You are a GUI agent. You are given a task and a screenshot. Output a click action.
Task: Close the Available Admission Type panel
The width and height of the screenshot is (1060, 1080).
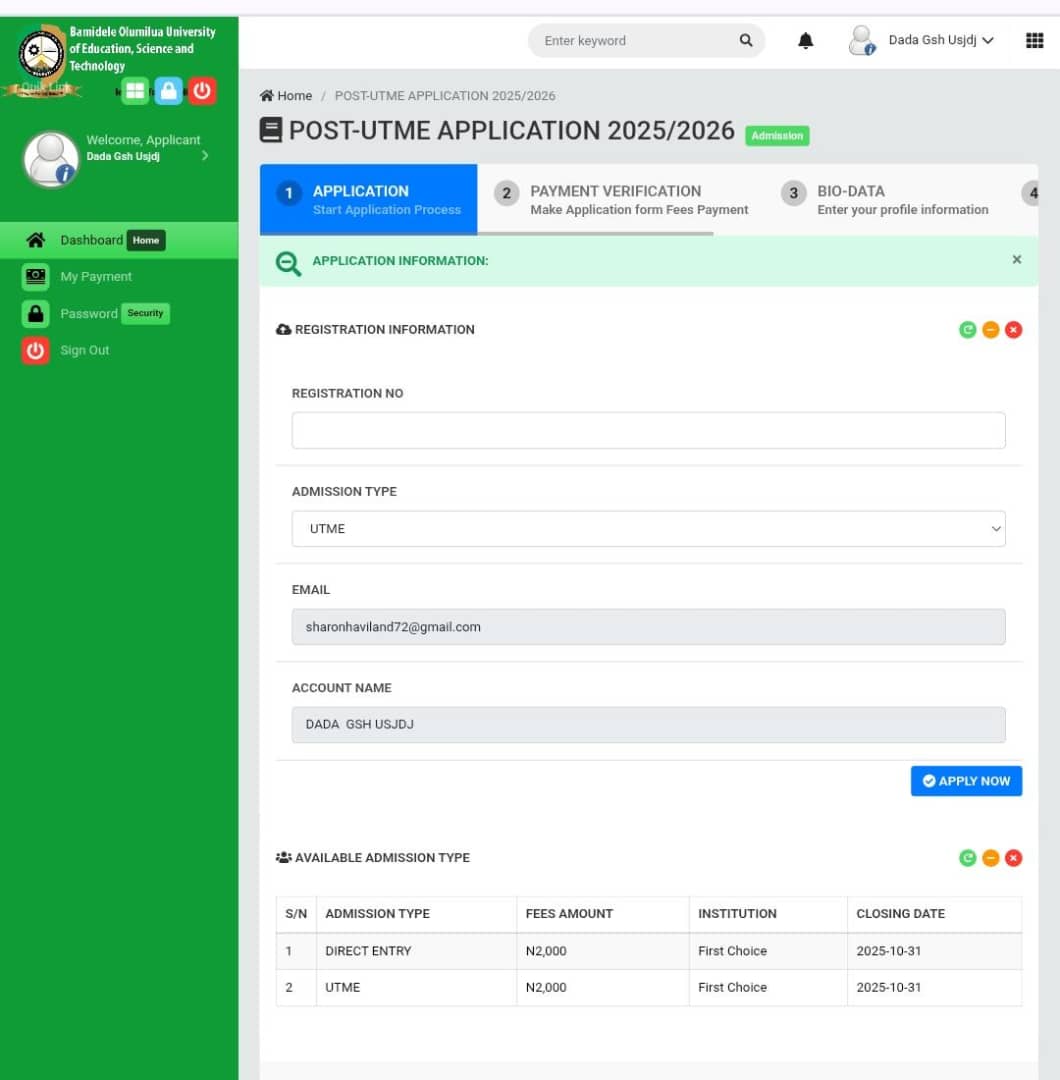coord(1012,858)
